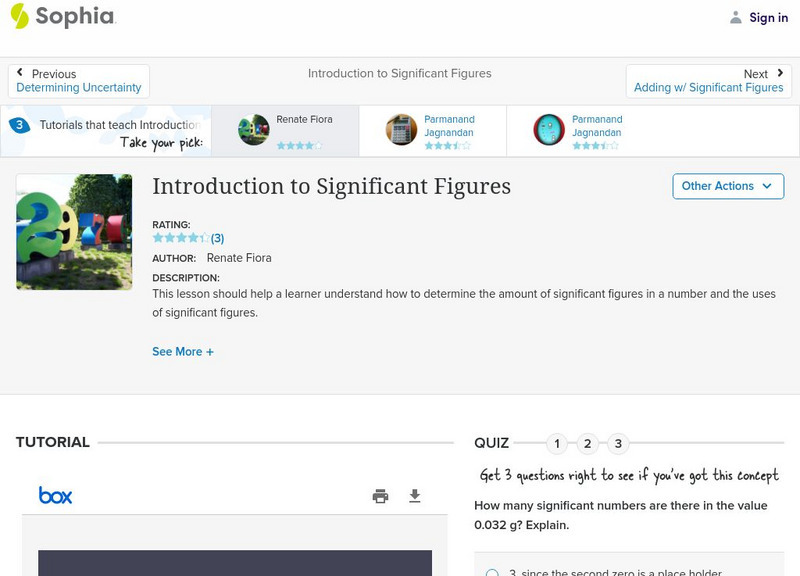Click the lesson thumbnail with colorful numbers
The width and height of the screenshot is (800, 576).
74,232
